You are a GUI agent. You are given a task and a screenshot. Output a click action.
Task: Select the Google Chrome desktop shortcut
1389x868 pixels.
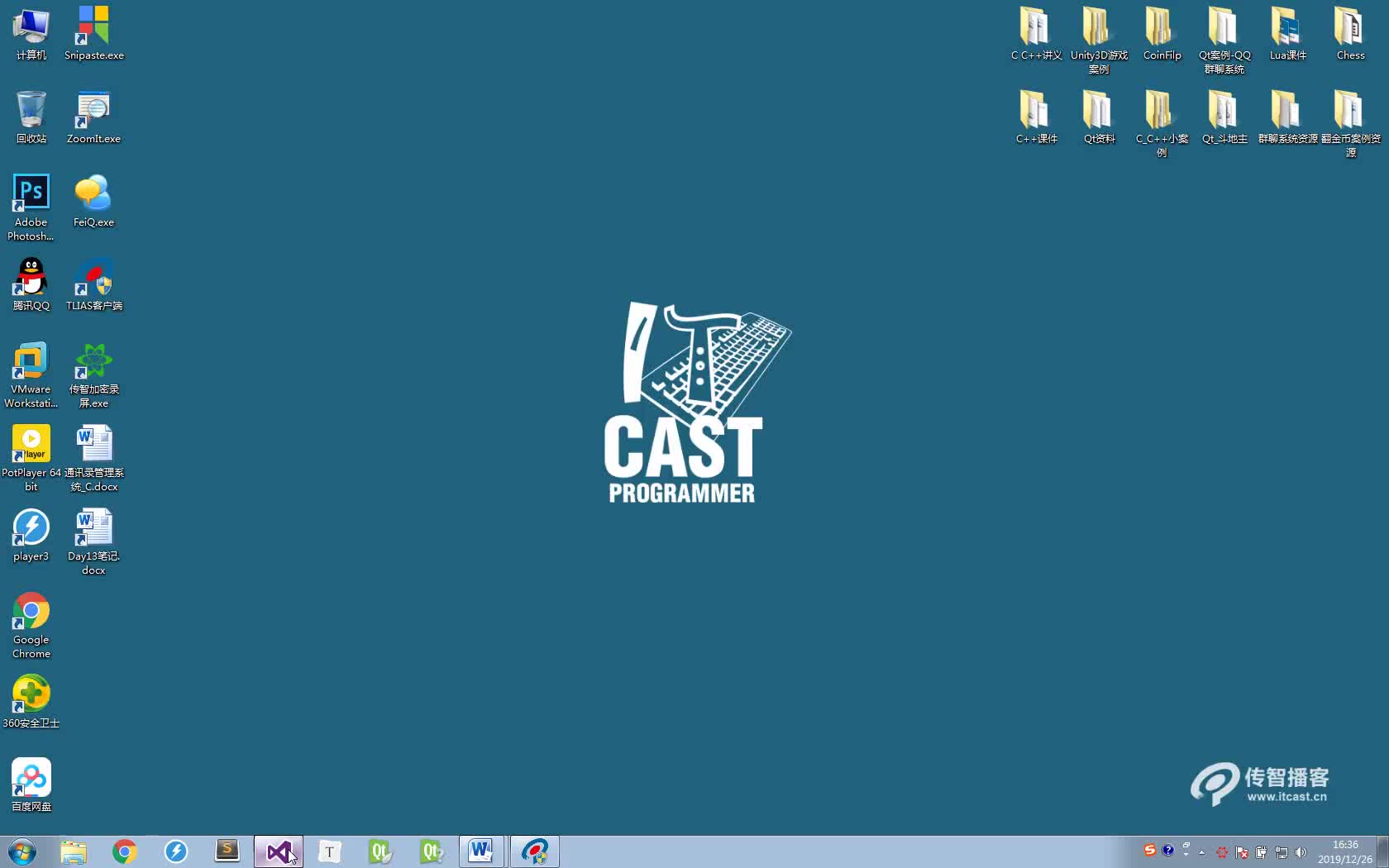click(31, 625)
